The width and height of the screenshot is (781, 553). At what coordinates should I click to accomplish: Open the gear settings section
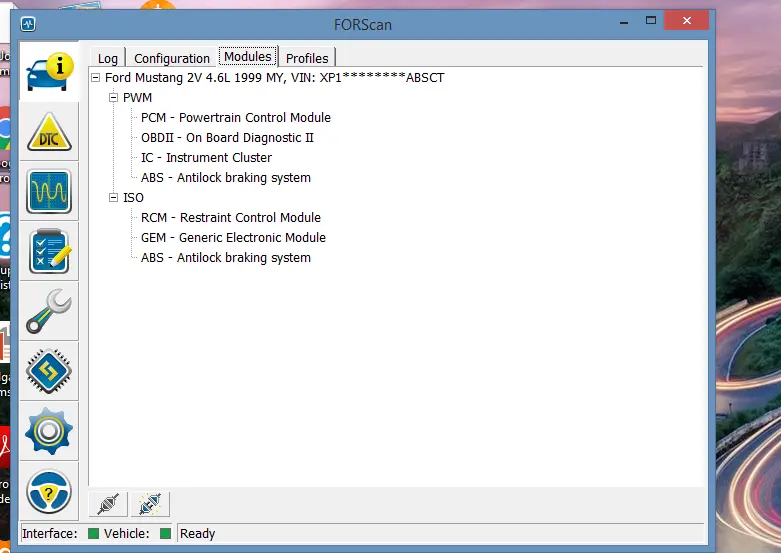[49, 431]
